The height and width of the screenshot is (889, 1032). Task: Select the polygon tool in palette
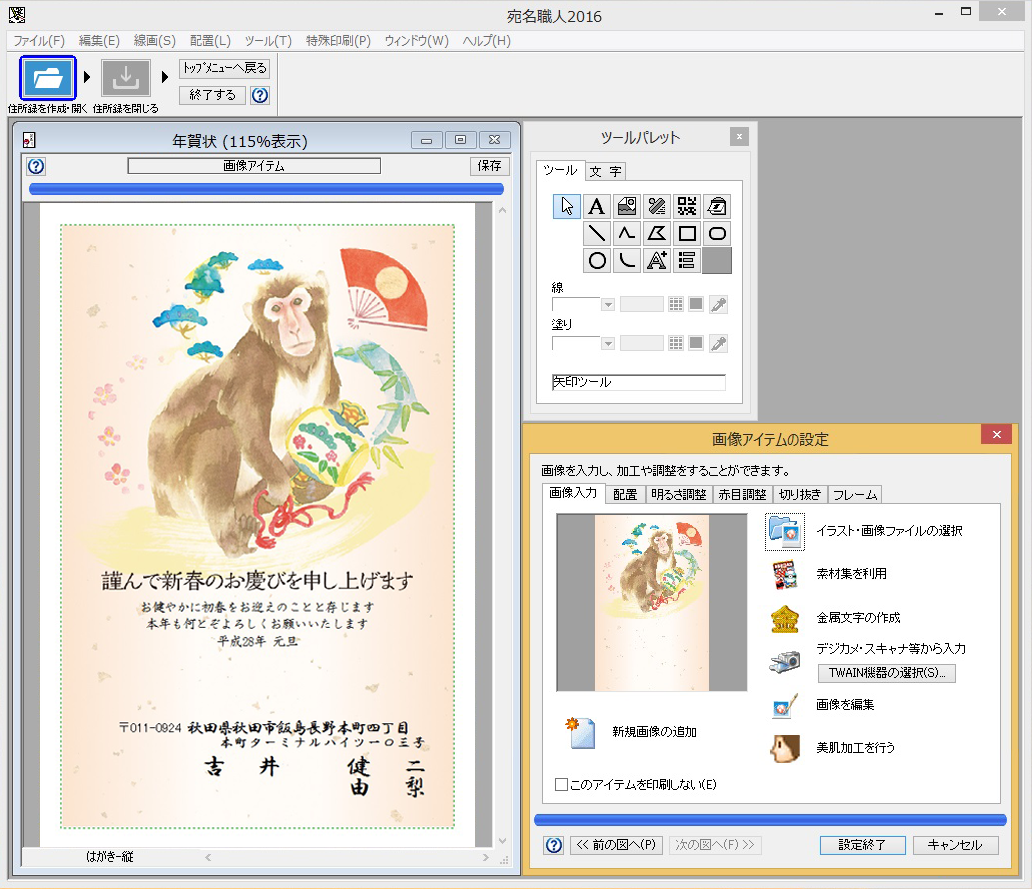(657, 234)
